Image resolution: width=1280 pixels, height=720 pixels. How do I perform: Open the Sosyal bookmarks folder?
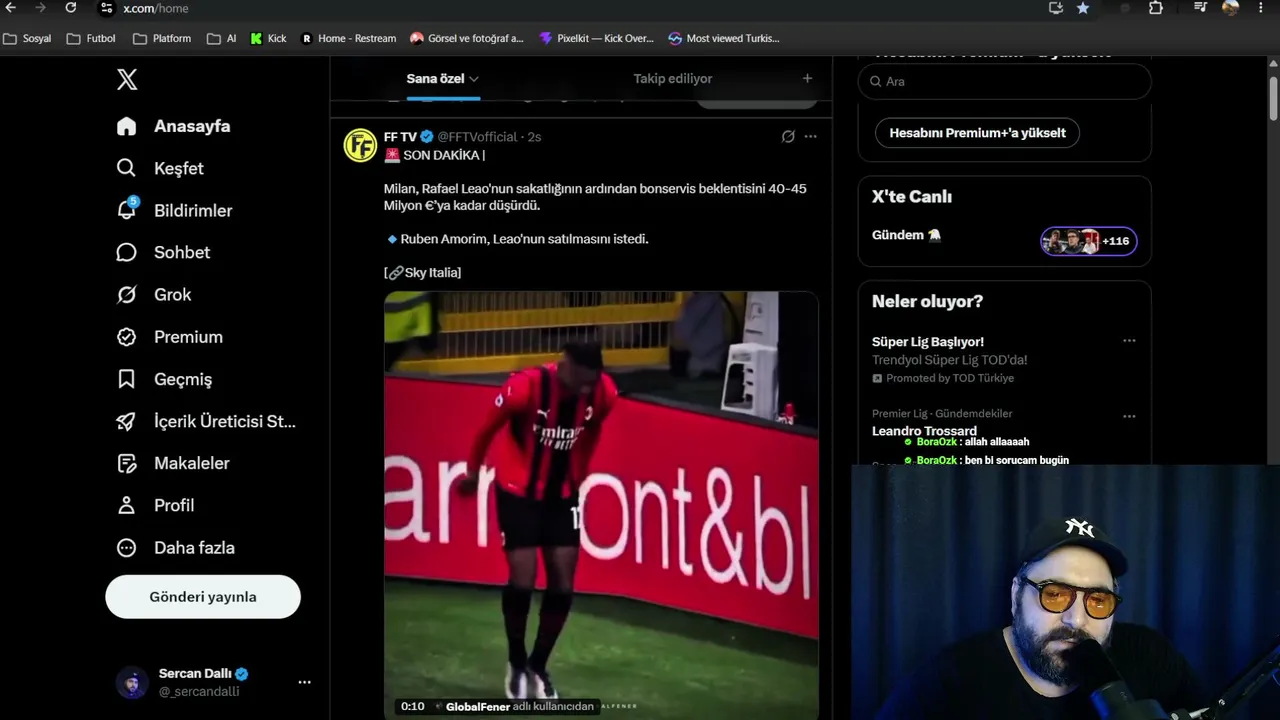click(x=27, y=39)
